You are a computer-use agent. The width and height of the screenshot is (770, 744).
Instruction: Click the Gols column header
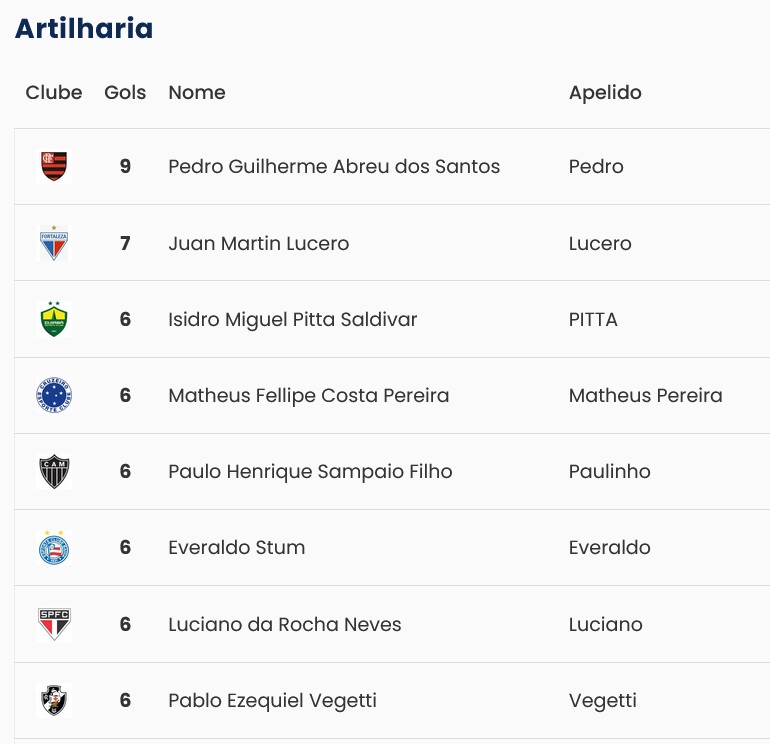pyautogui.click(x=125, y=92)
